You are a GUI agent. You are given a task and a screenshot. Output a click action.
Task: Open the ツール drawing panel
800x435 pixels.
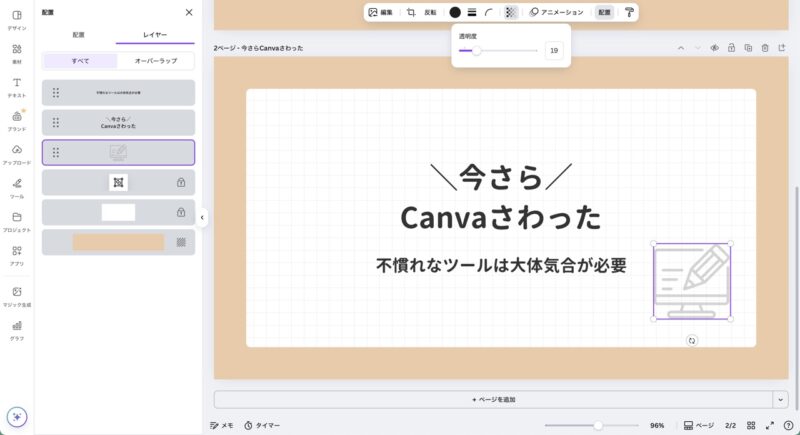(x=17, y=189)
